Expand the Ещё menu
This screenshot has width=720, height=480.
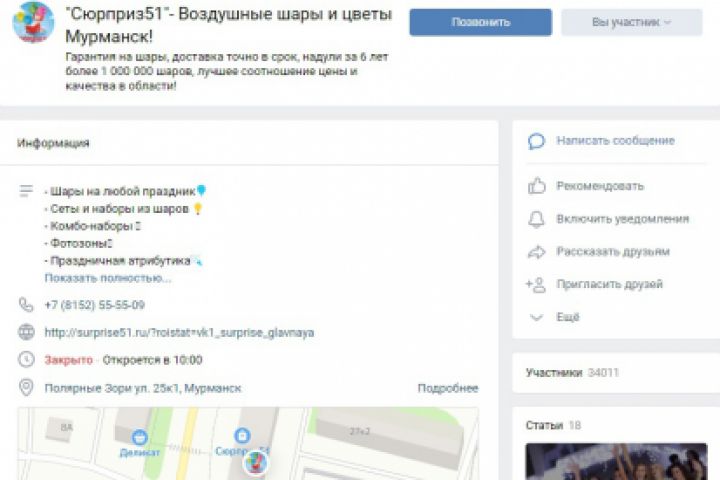[x=568, y=317]
